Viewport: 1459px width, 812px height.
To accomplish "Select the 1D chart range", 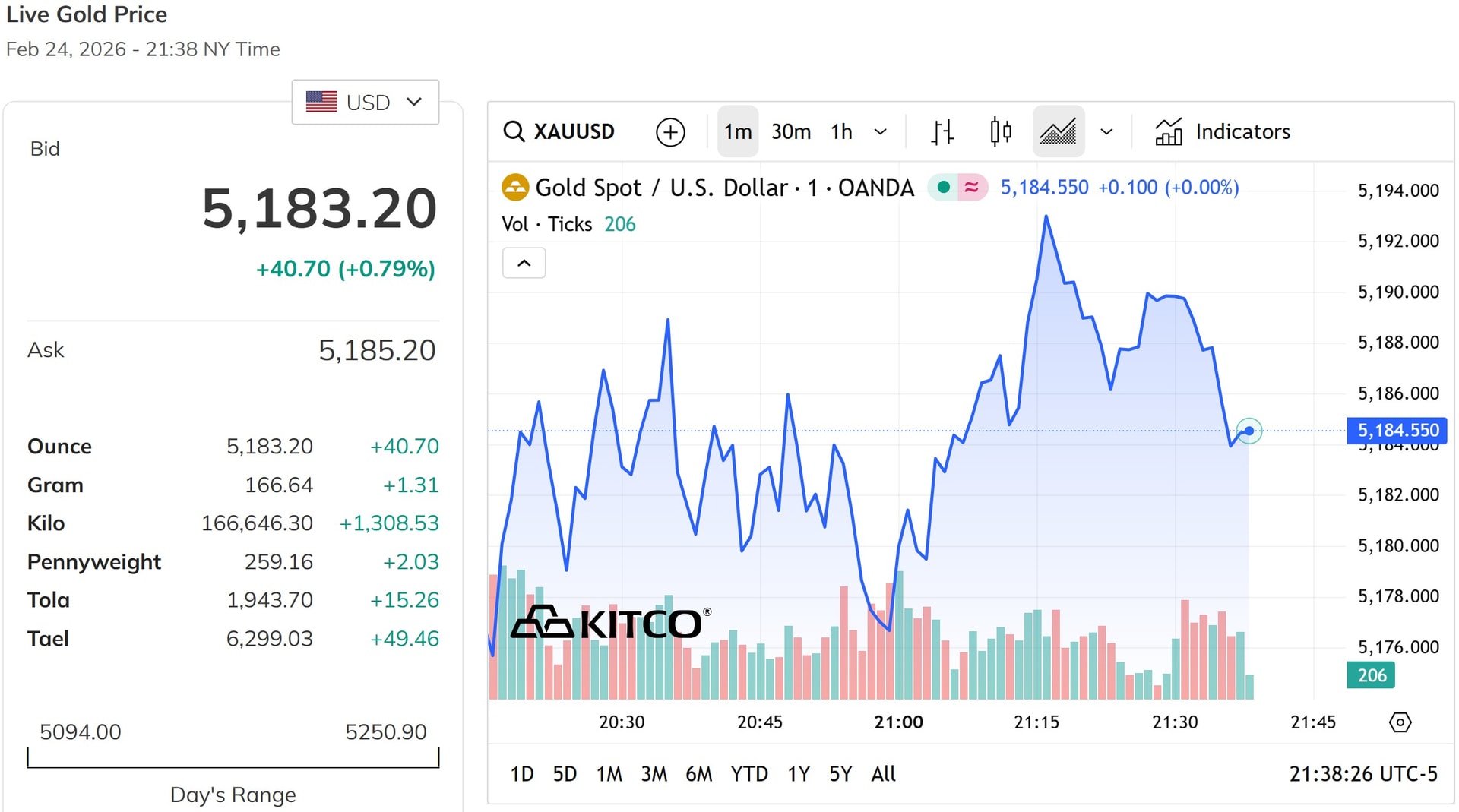I will pyautogui.click(x=522, y=774).
